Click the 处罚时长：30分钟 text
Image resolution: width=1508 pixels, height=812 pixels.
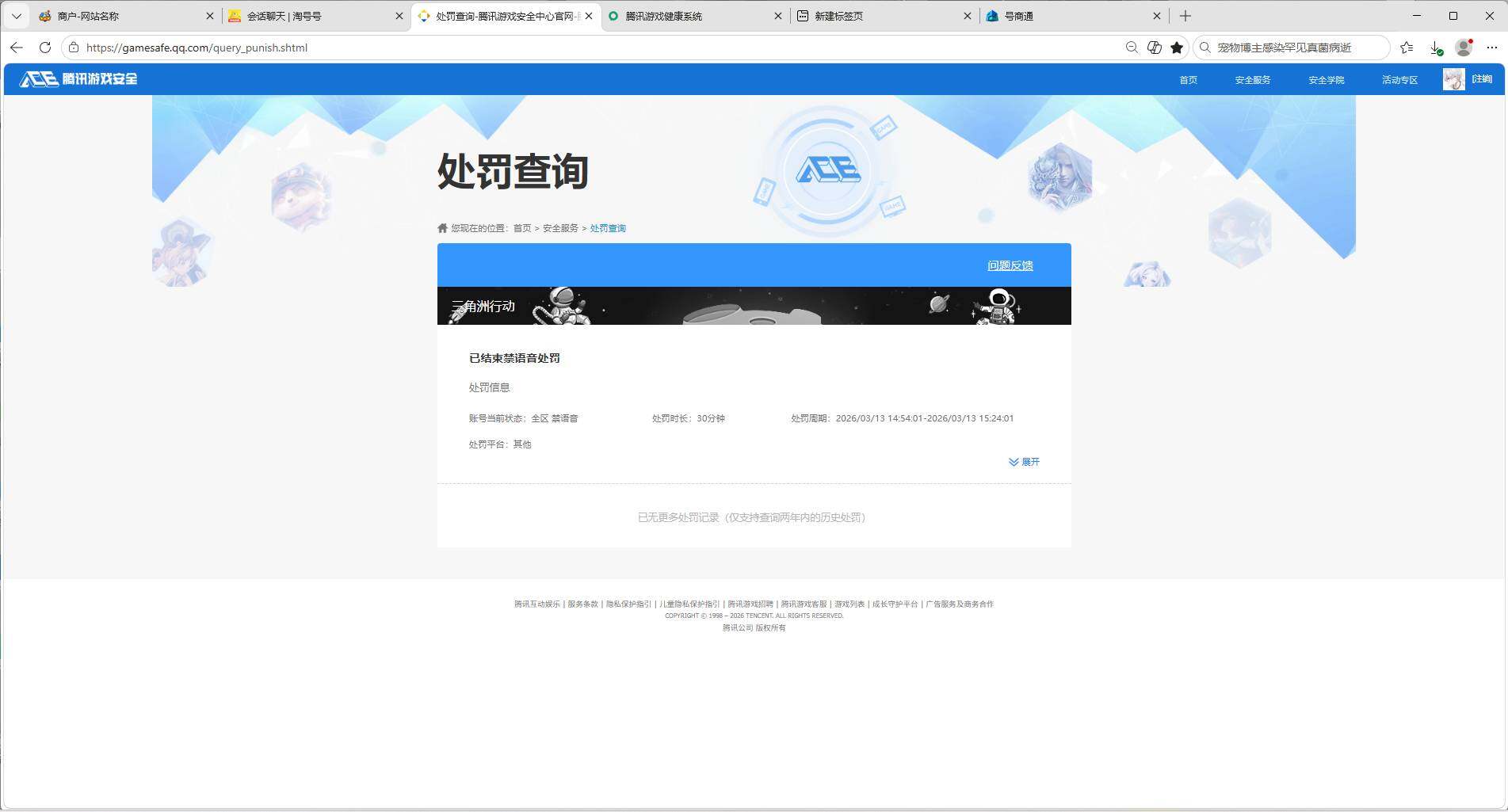689,418
